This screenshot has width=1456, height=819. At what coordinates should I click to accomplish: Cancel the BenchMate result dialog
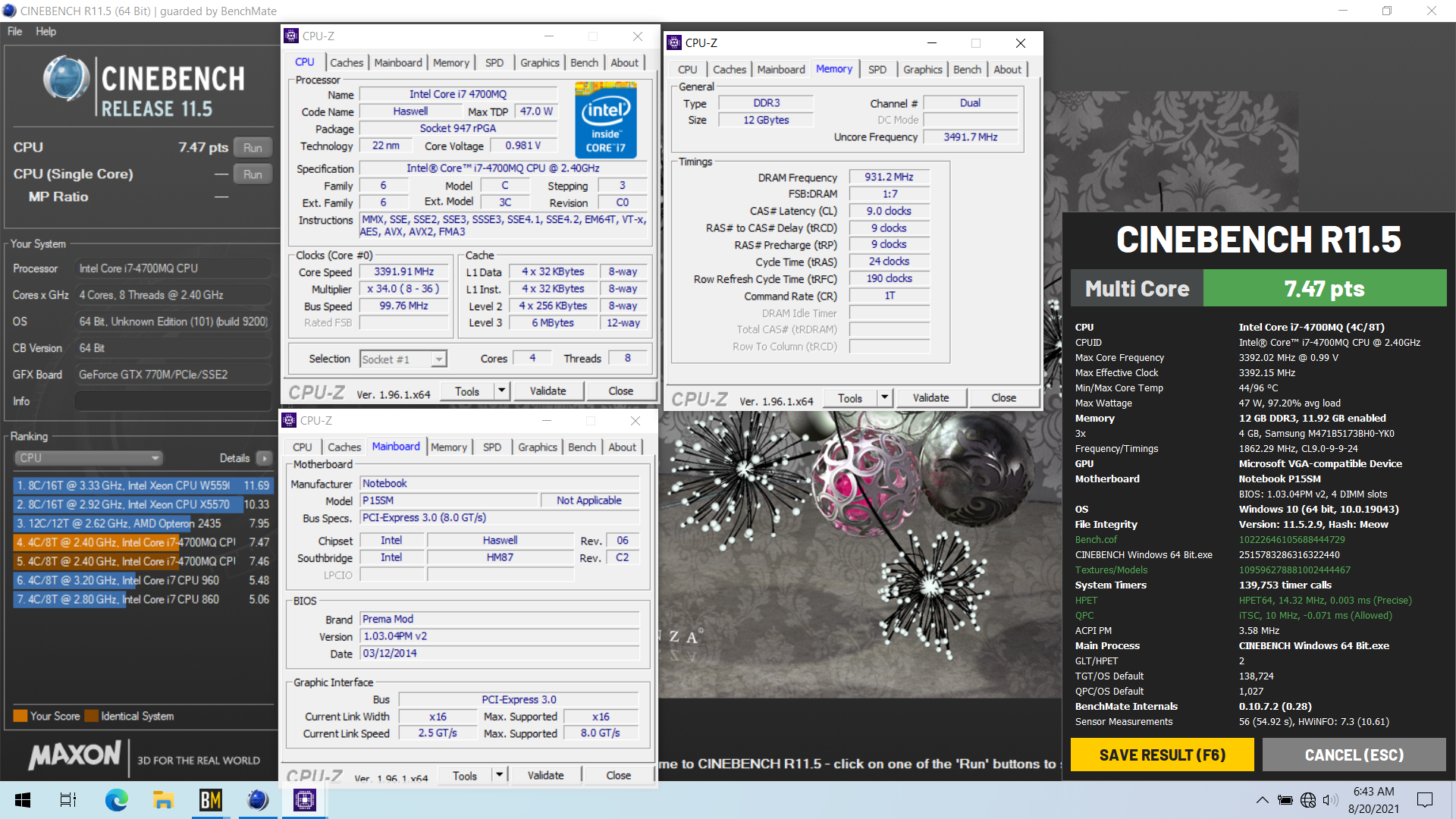1354,755
